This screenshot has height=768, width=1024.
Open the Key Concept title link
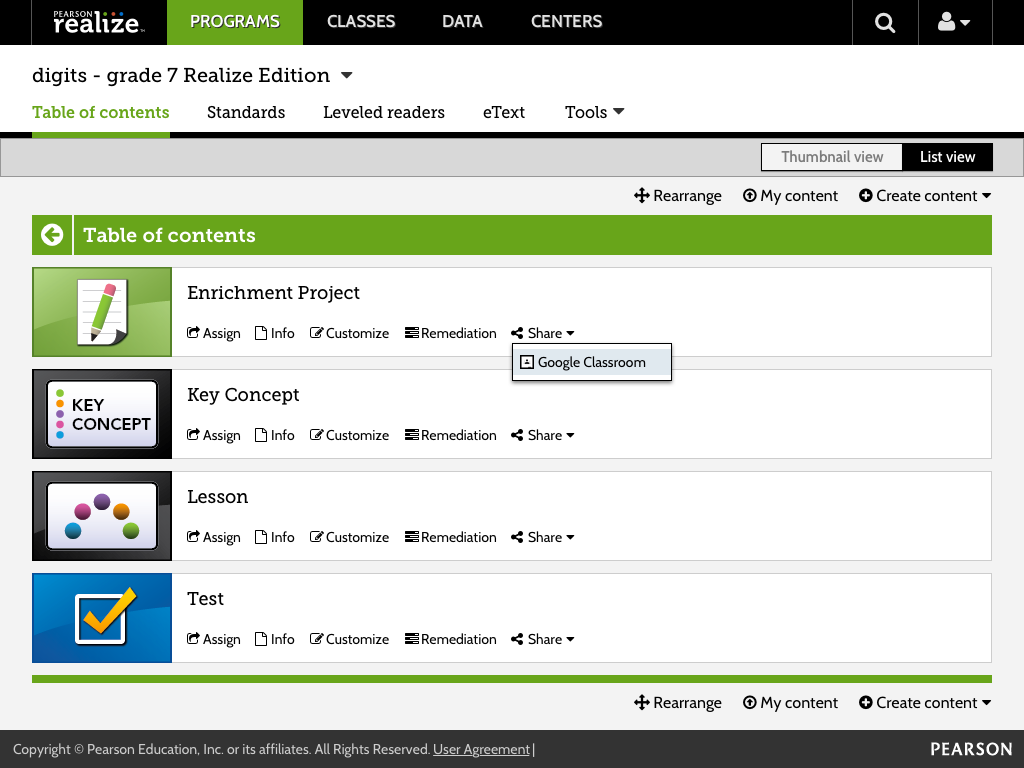tap(243, 394)
